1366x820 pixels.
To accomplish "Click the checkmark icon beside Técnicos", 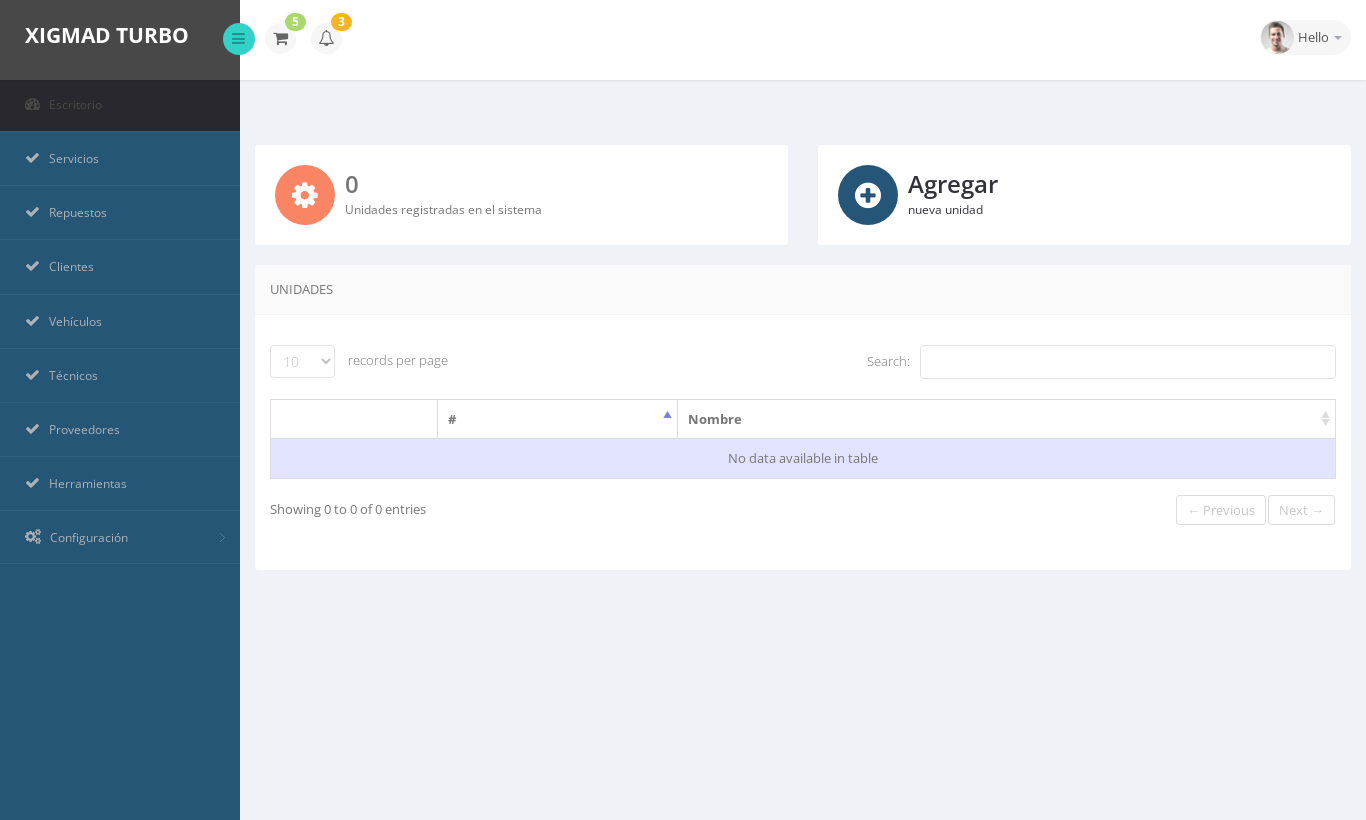I will point(32,375).
